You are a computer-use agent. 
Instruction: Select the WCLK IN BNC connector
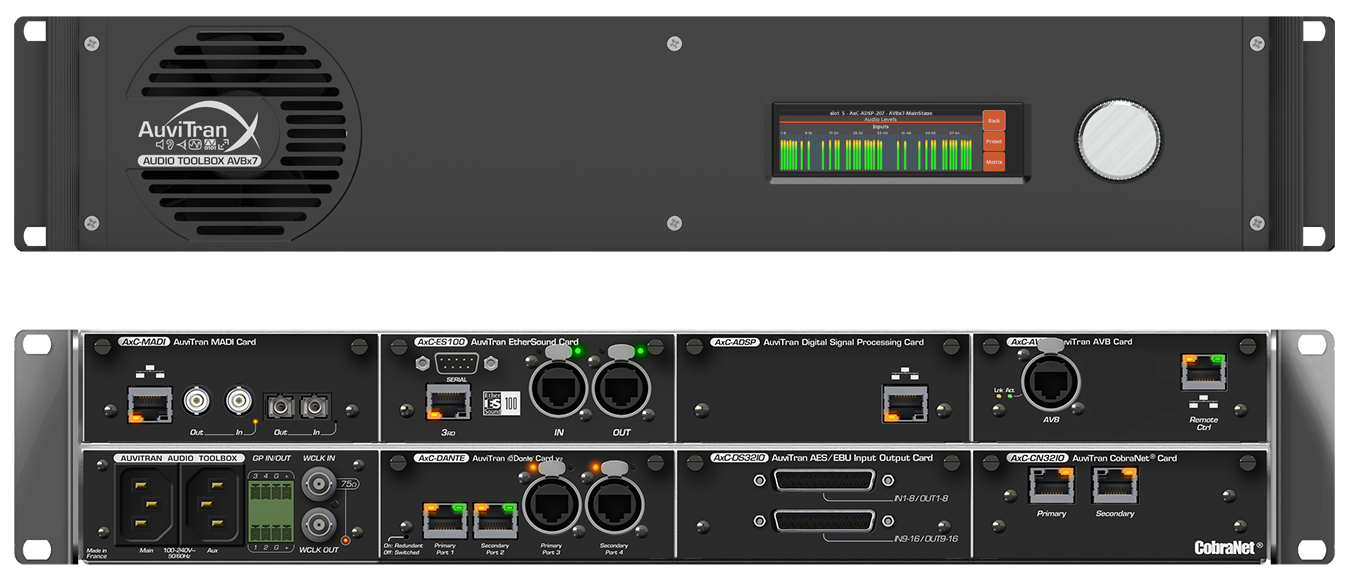coord(321,486)
